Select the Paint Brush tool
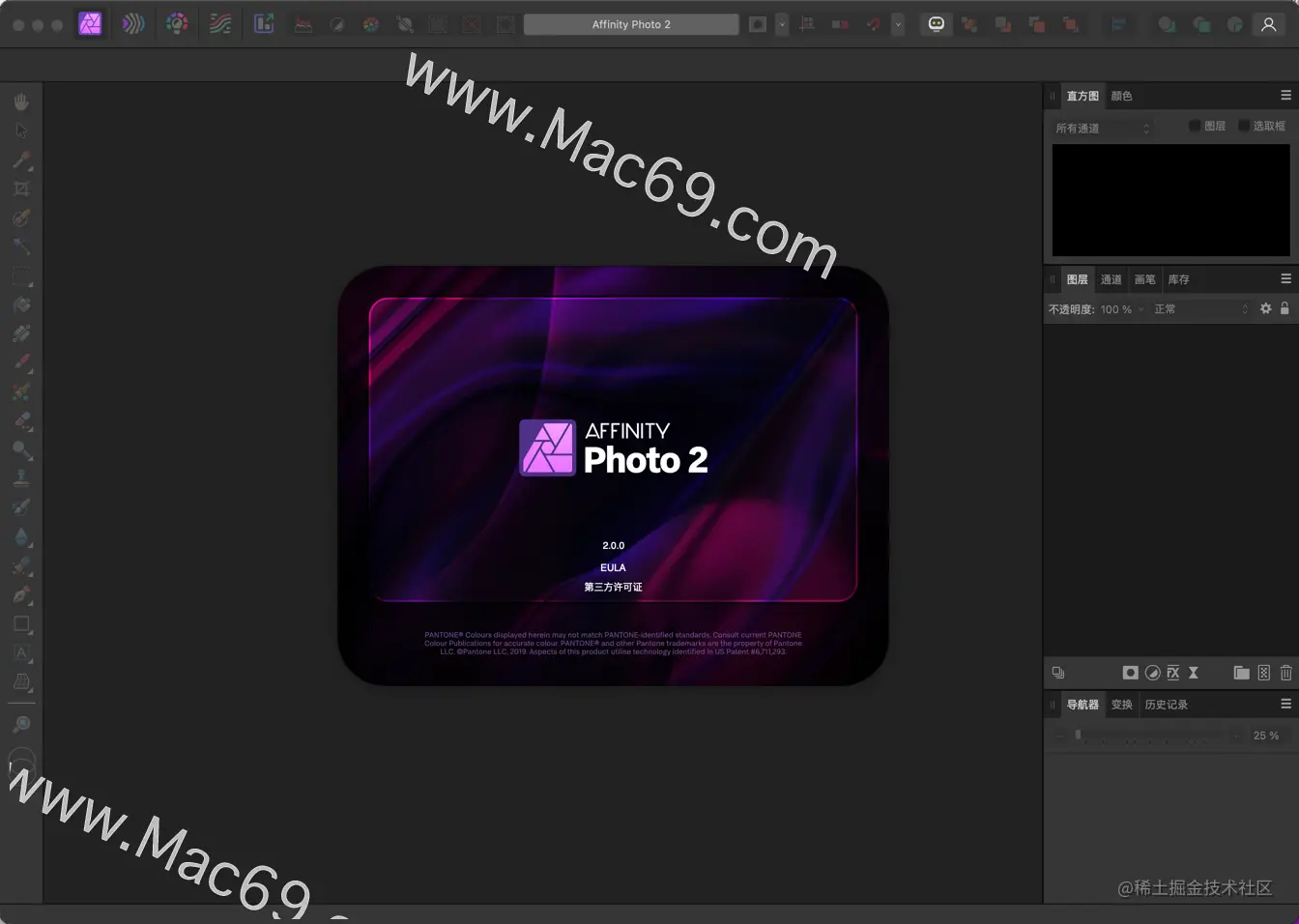 [21, 363]
